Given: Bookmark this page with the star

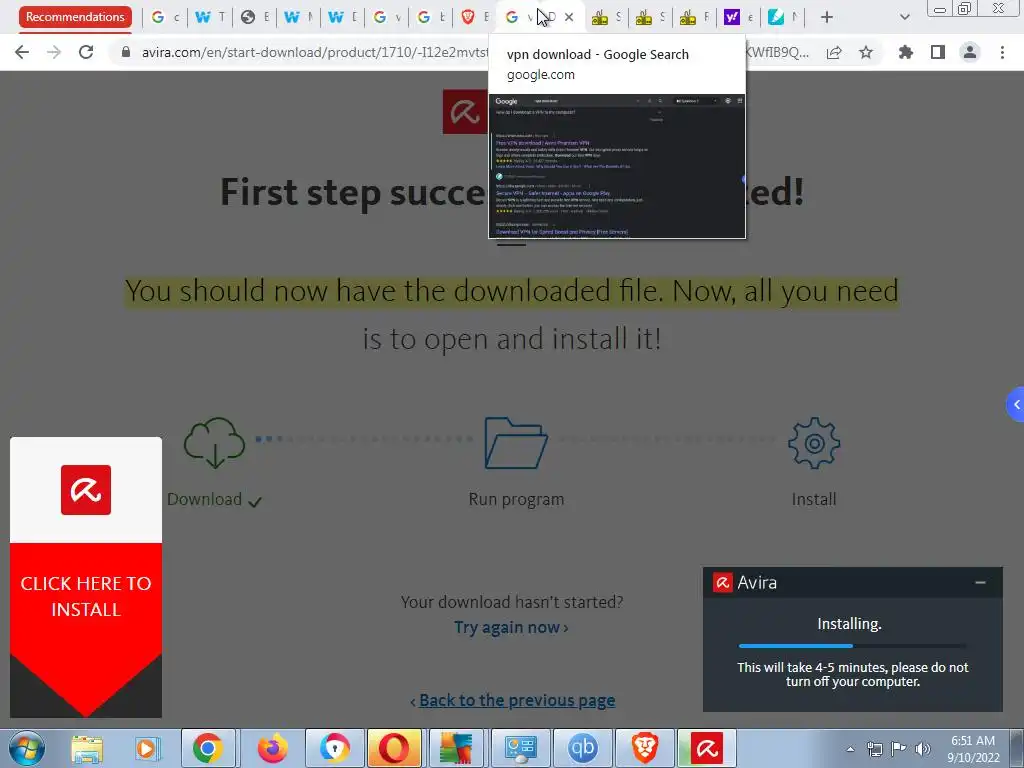Looking at the screenshot, I should click(866, 52).
